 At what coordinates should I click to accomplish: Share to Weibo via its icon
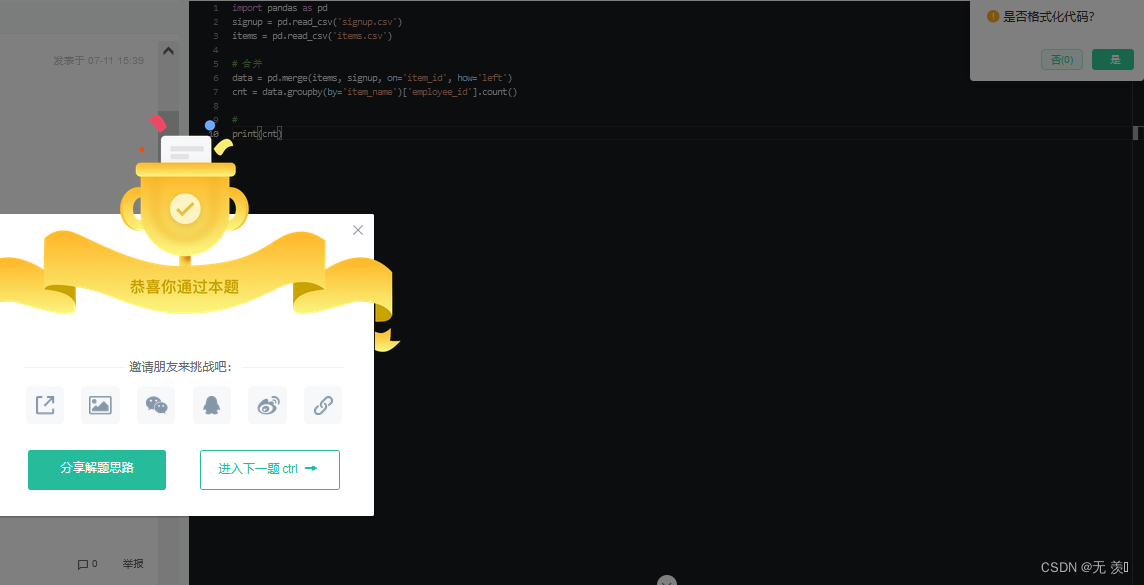point(268,405)
